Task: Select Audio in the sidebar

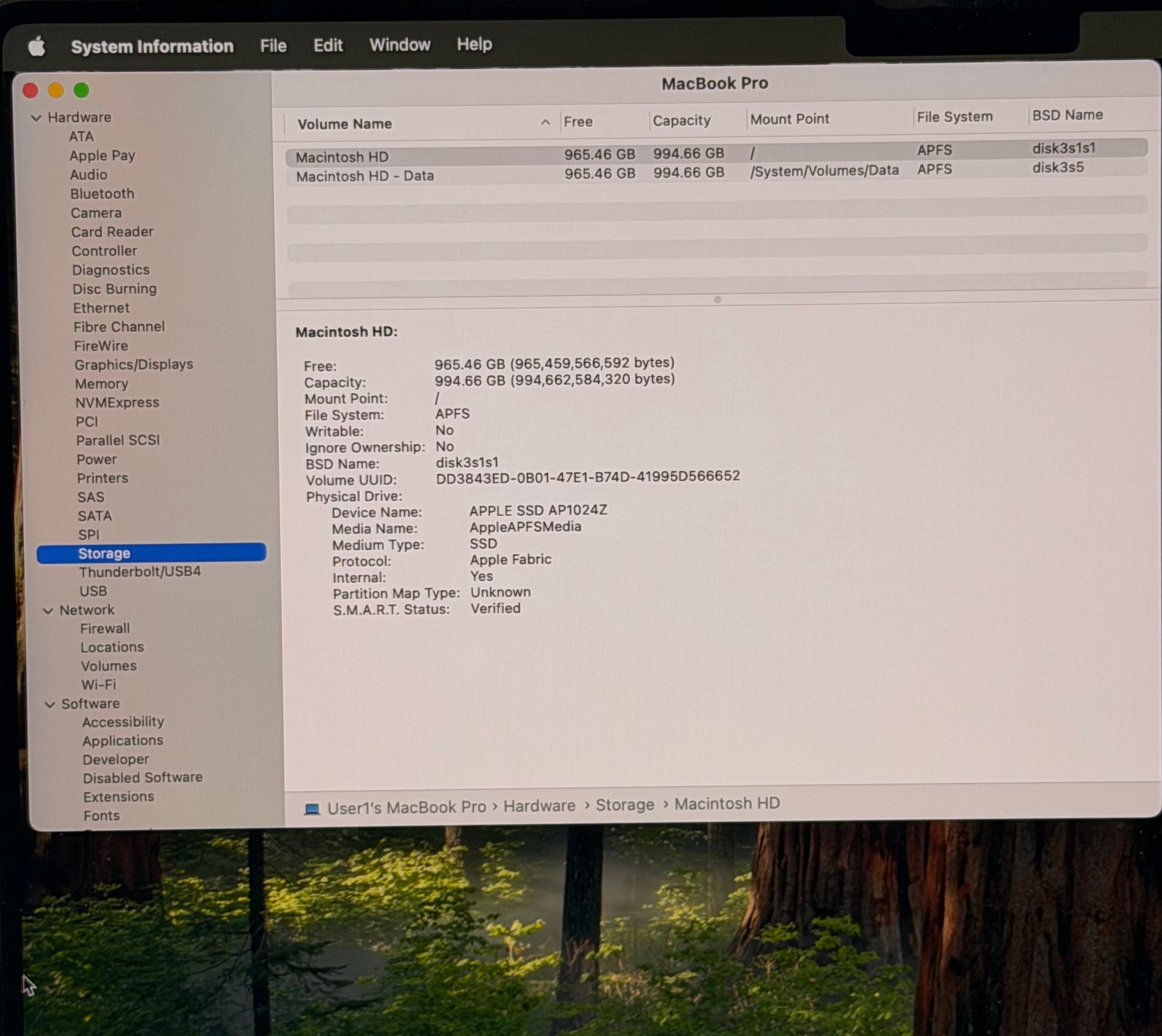Action: (89, 175)
